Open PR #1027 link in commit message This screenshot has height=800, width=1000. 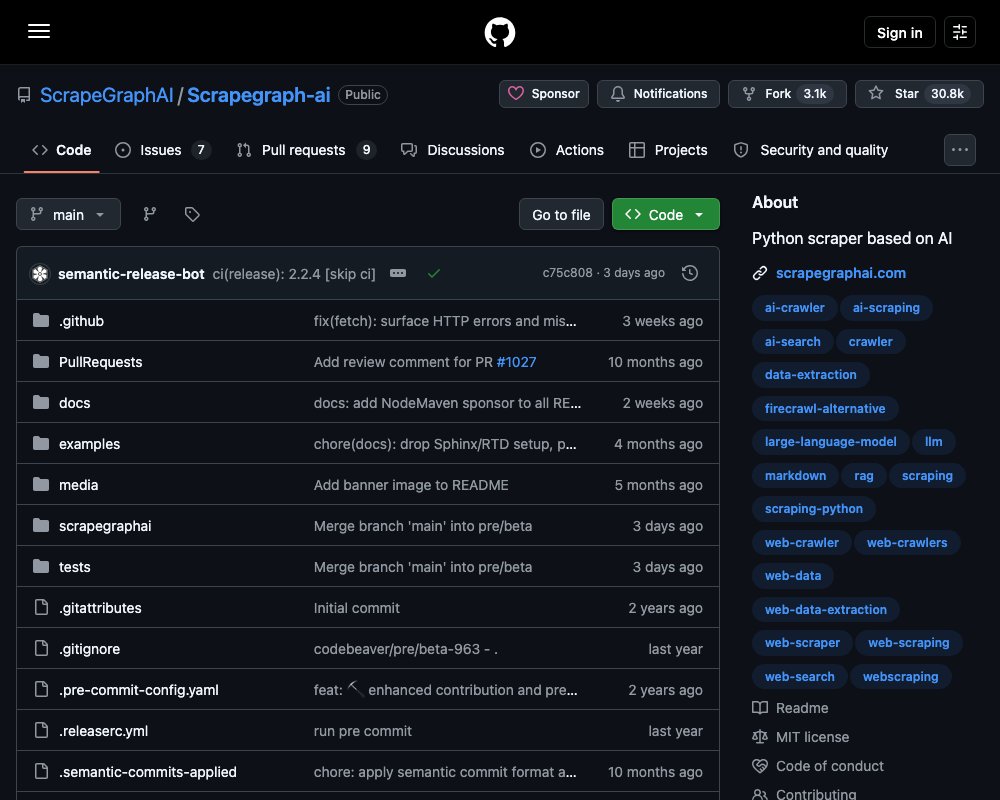coord(516,362)
